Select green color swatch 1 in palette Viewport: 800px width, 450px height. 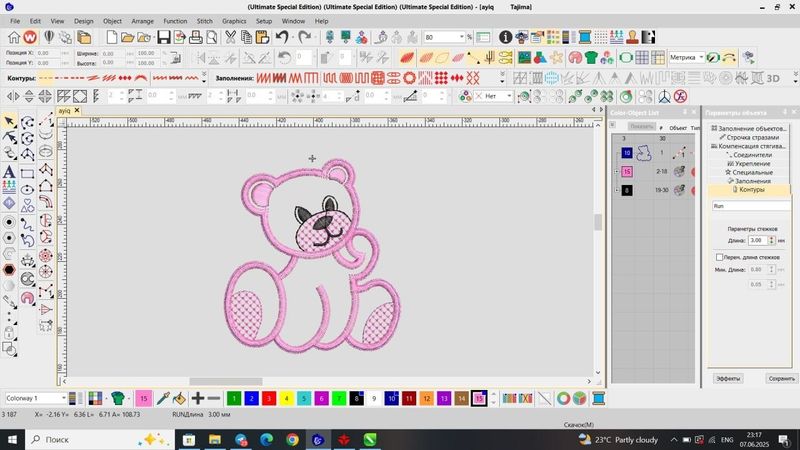[x=234, y=398]
